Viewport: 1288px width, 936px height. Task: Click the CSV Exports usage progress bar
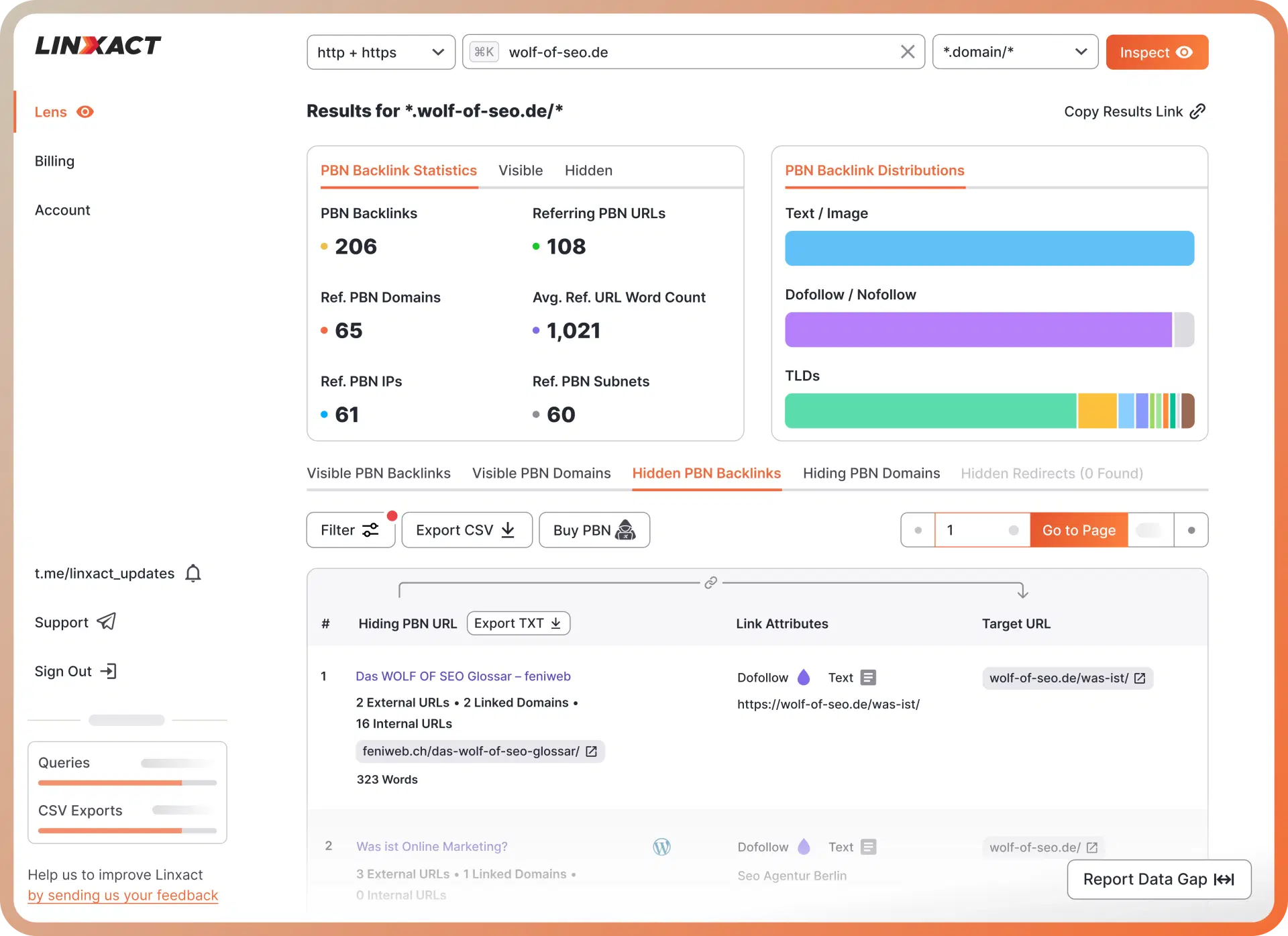[127, 831]
